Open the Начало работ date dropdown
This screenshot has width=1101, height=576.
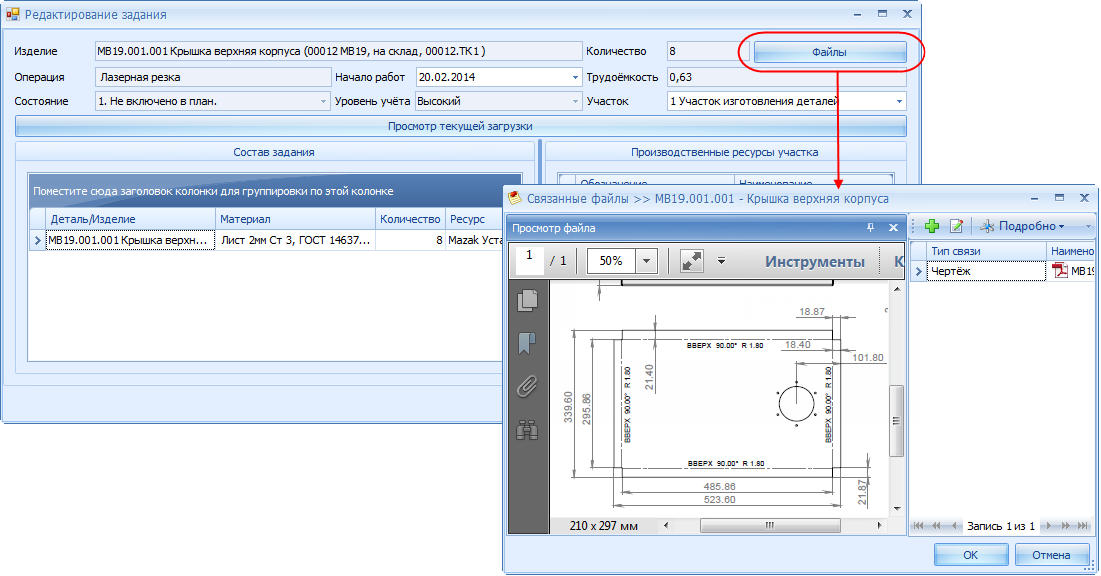(575, 77)
